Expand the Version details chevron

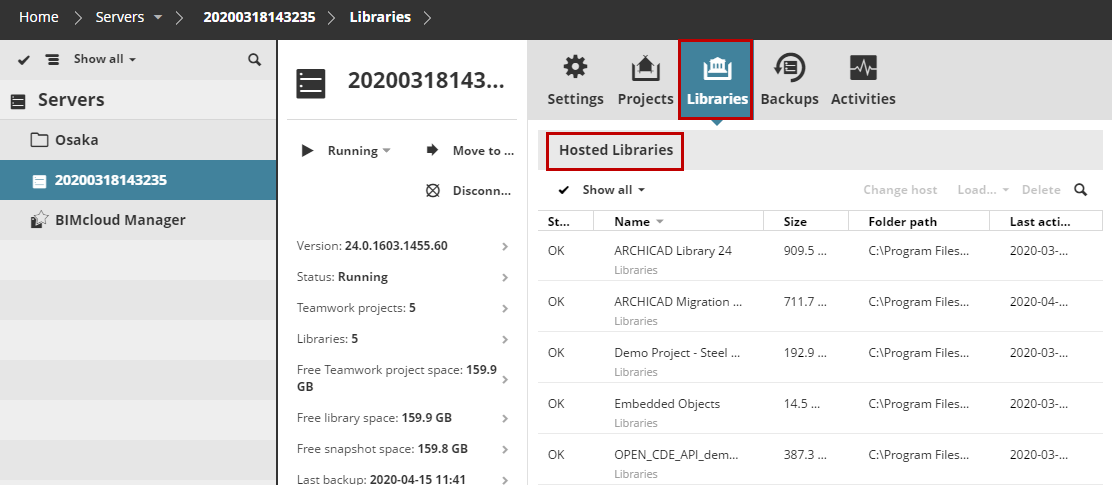[x=505, y=246]
